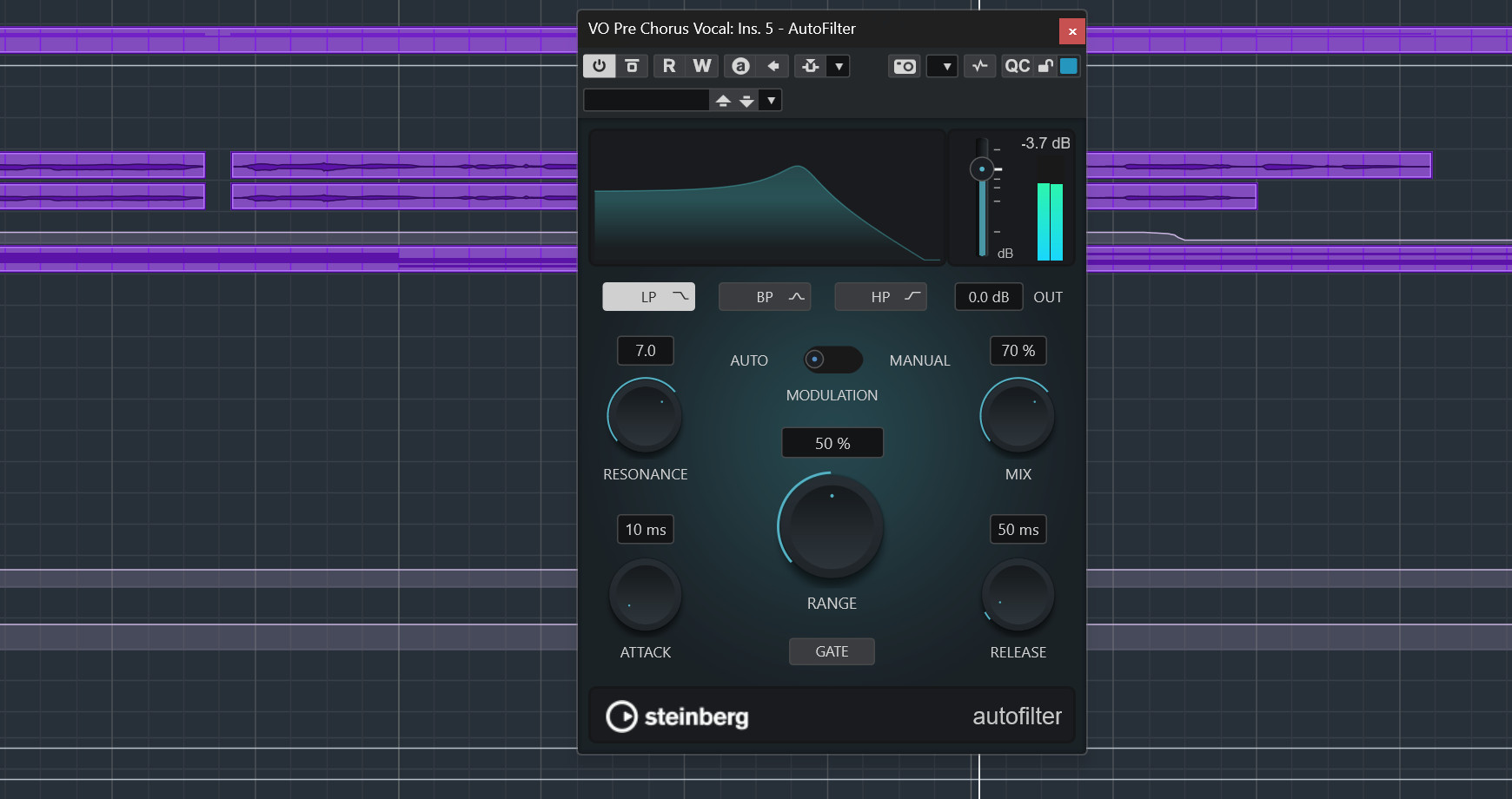Screen dimensions: 1512x799
Task: Activate the side-chain input icon
Action: tap(810, 66)
